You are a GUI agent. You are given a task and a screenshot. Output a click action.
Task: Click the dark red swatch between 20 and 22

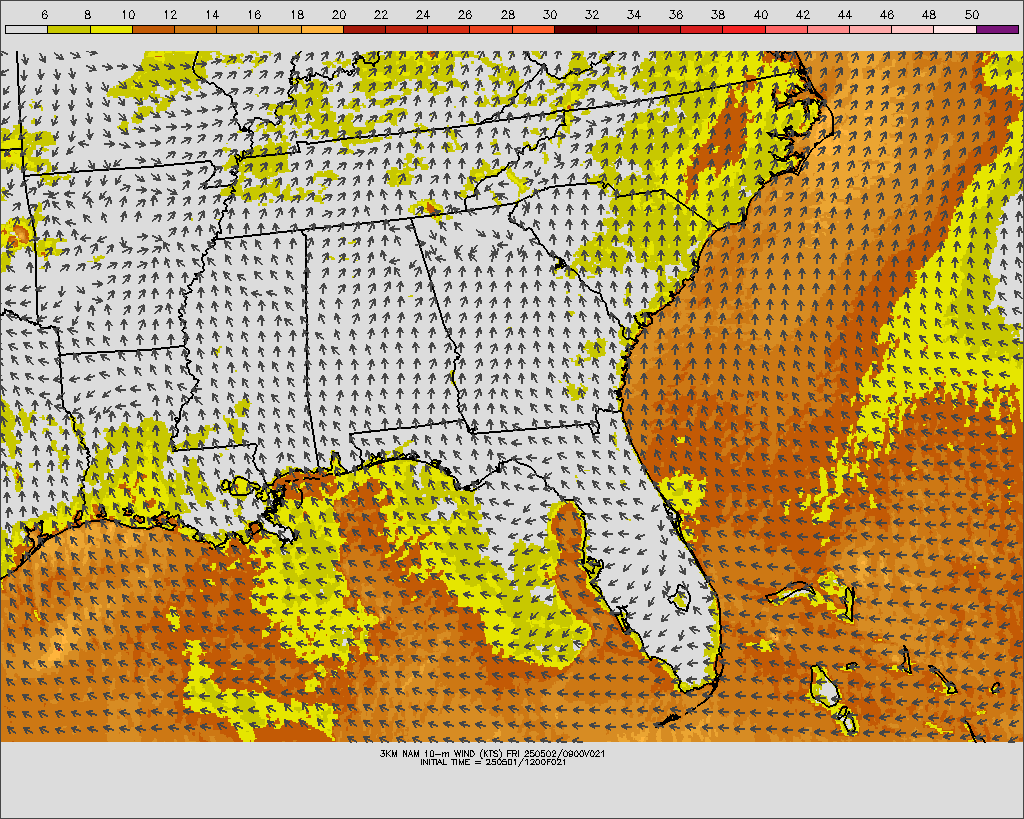click(364, 29)
